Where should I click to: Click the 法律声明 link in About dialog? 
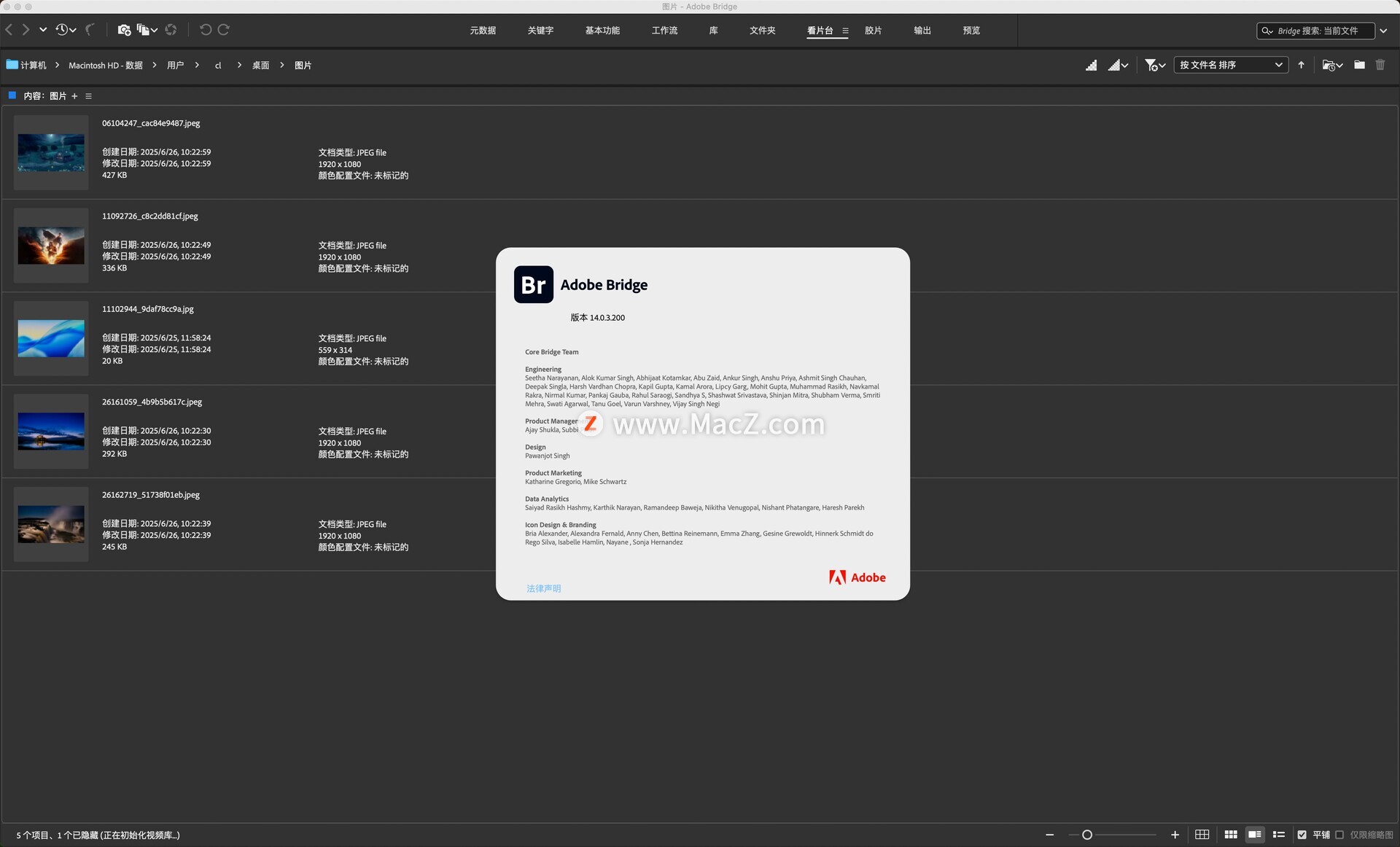(x=544, y=588)
